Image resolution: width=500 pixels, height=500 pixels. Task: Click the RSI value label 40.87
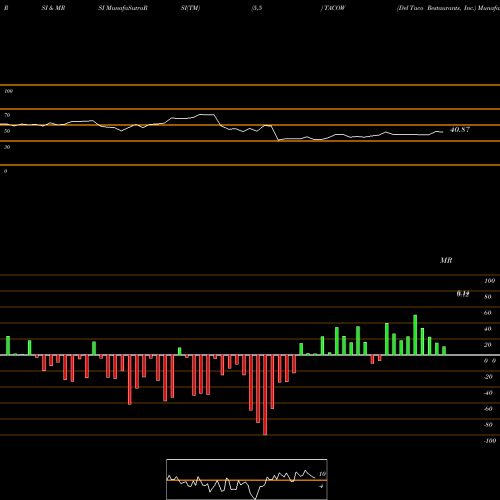pos(460,130)
